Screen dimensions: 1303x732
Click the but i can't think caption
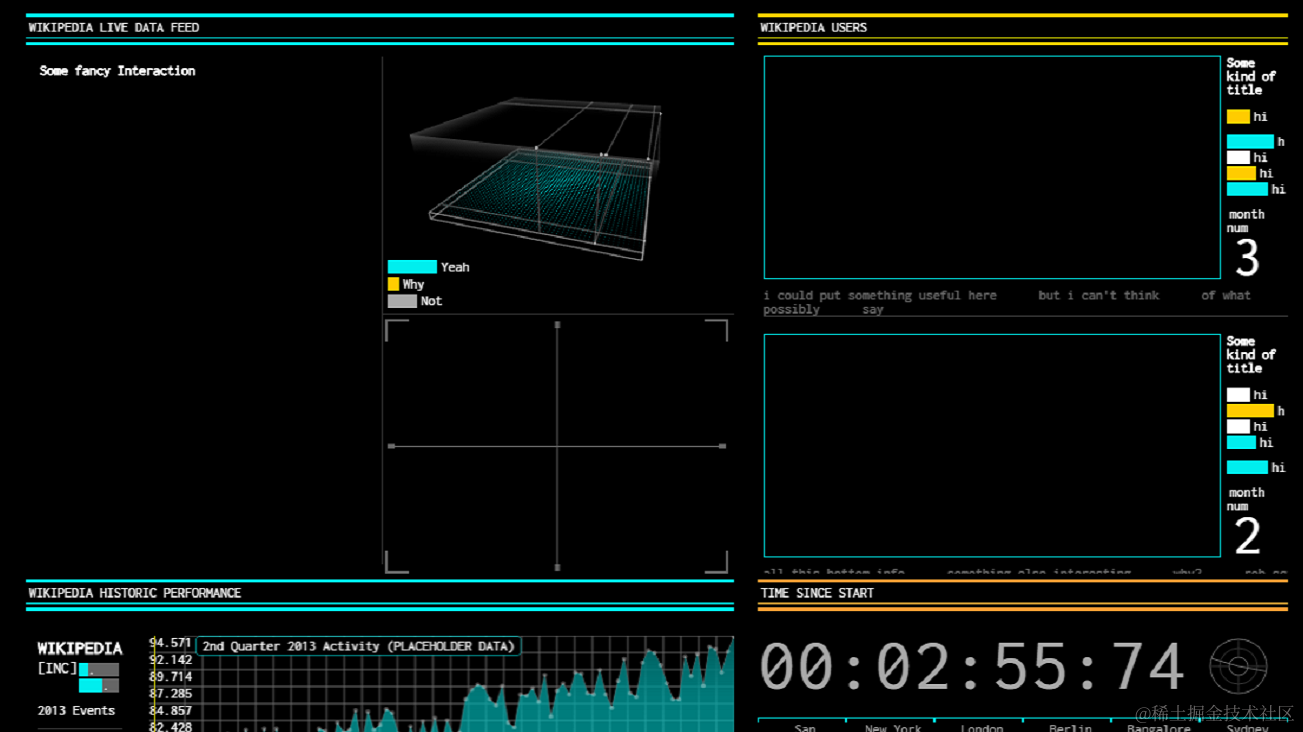(x=1099, y=296)
